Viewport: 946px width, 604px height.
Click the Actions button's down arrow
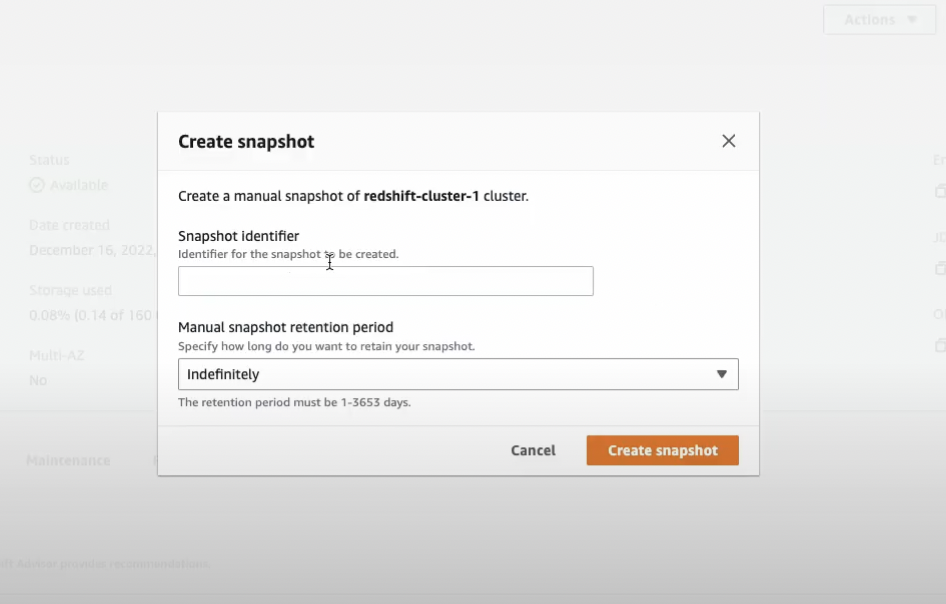click(912, 20)
